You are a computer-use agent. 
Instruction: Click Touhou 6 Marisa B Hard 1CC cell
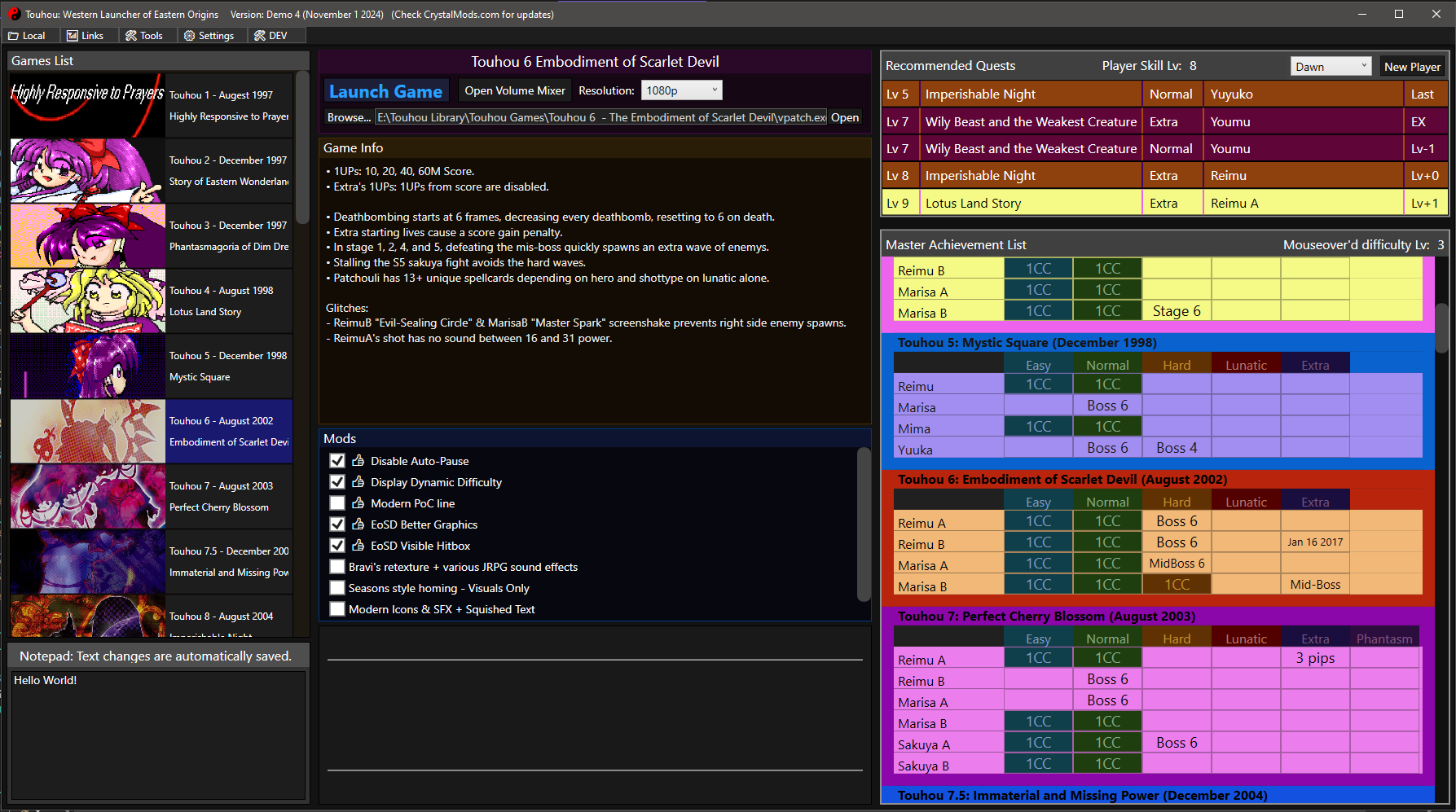pyautogui.click(x=1177, y=585)
